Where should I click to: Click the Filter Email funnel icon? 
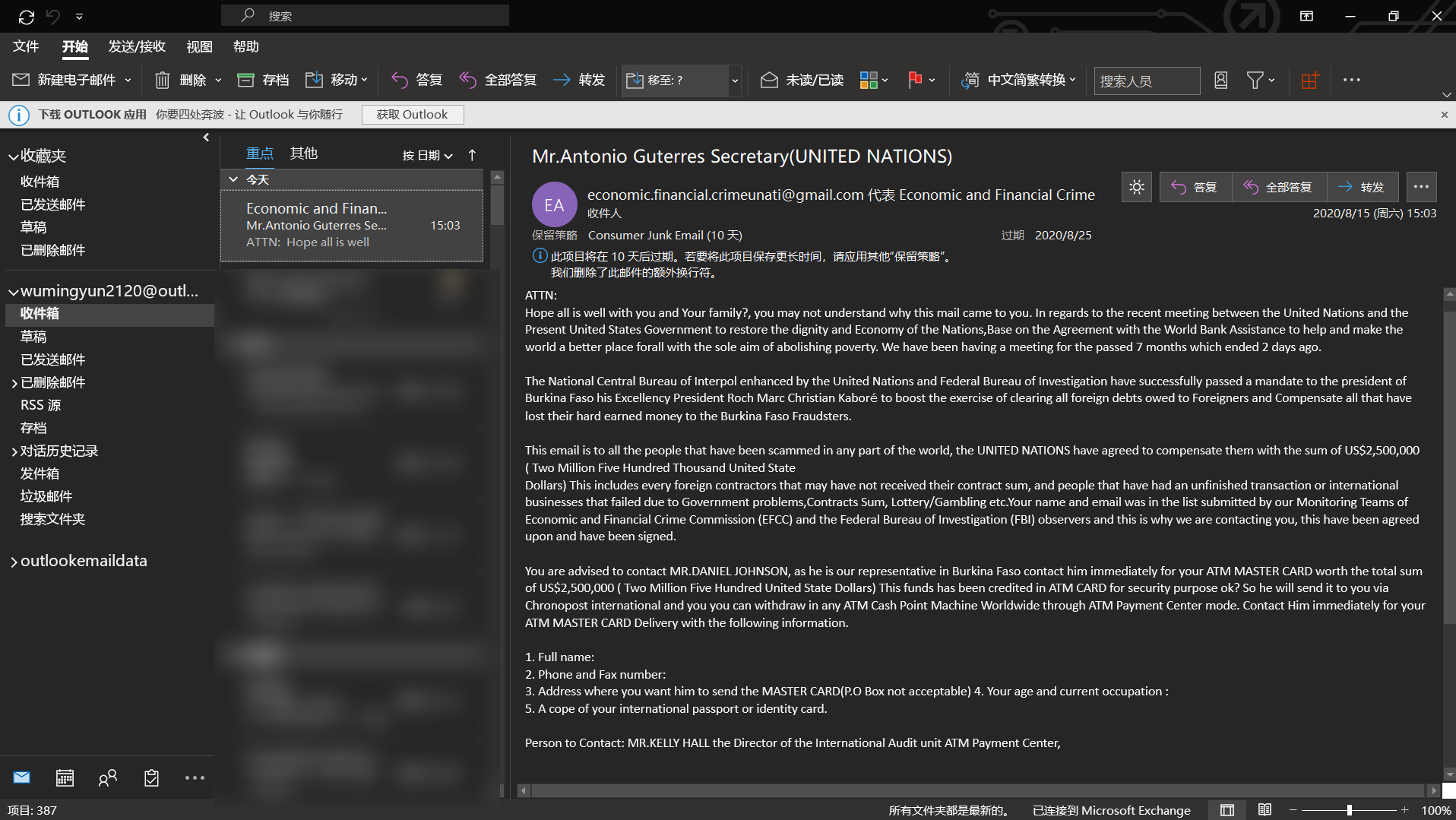[1255, 80]
